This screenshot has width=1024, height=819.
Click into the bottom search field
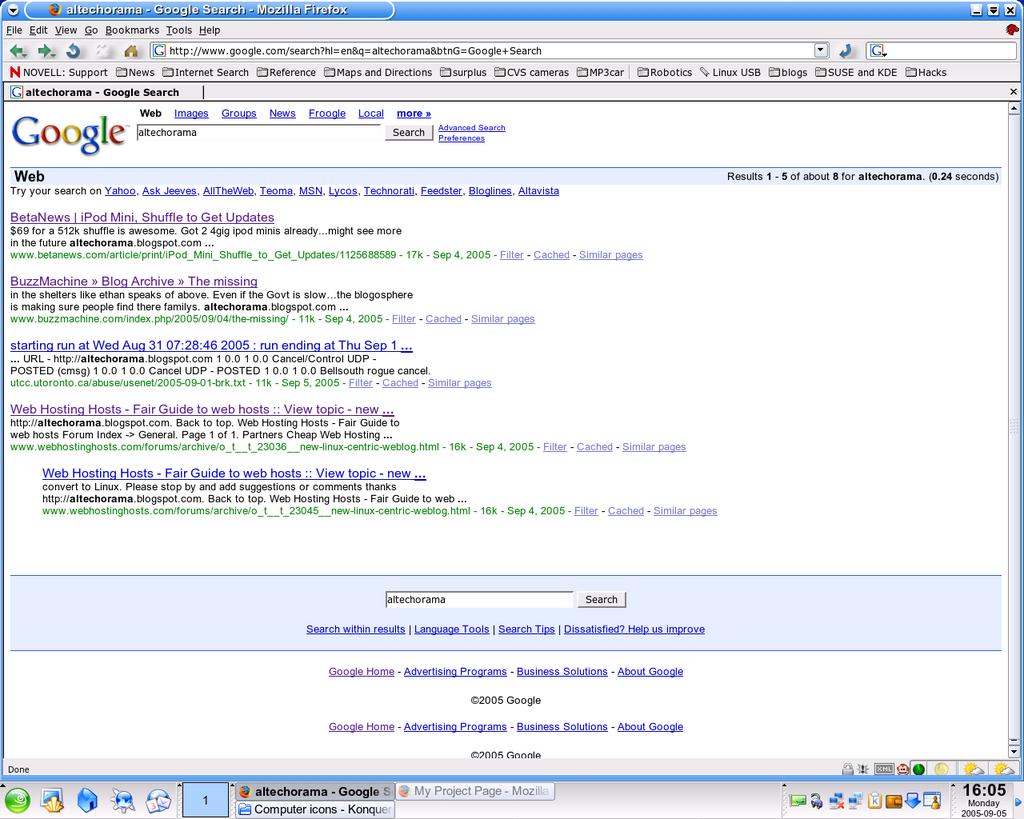point(479,600)
